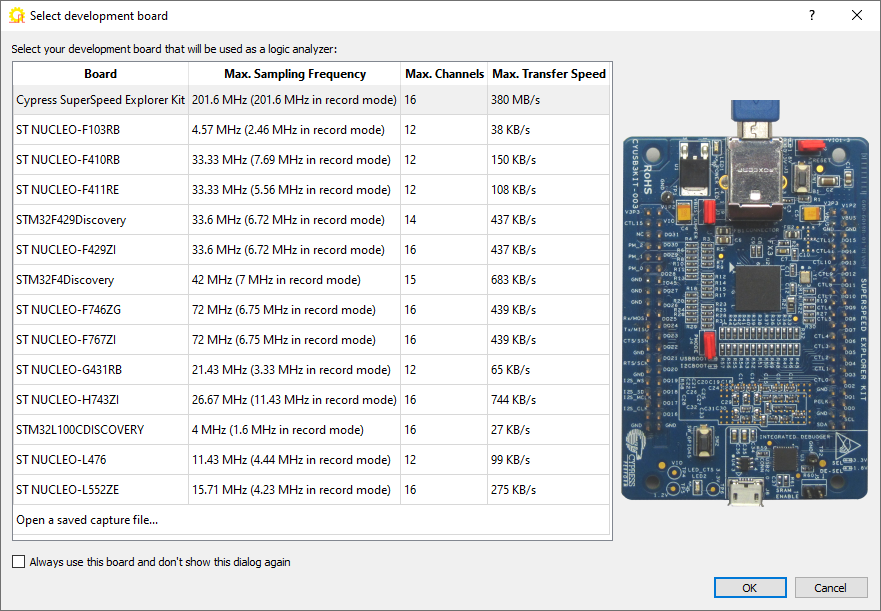
Task: Select ST NUCLEO-H743ZI board
Action: coord(311,400)
